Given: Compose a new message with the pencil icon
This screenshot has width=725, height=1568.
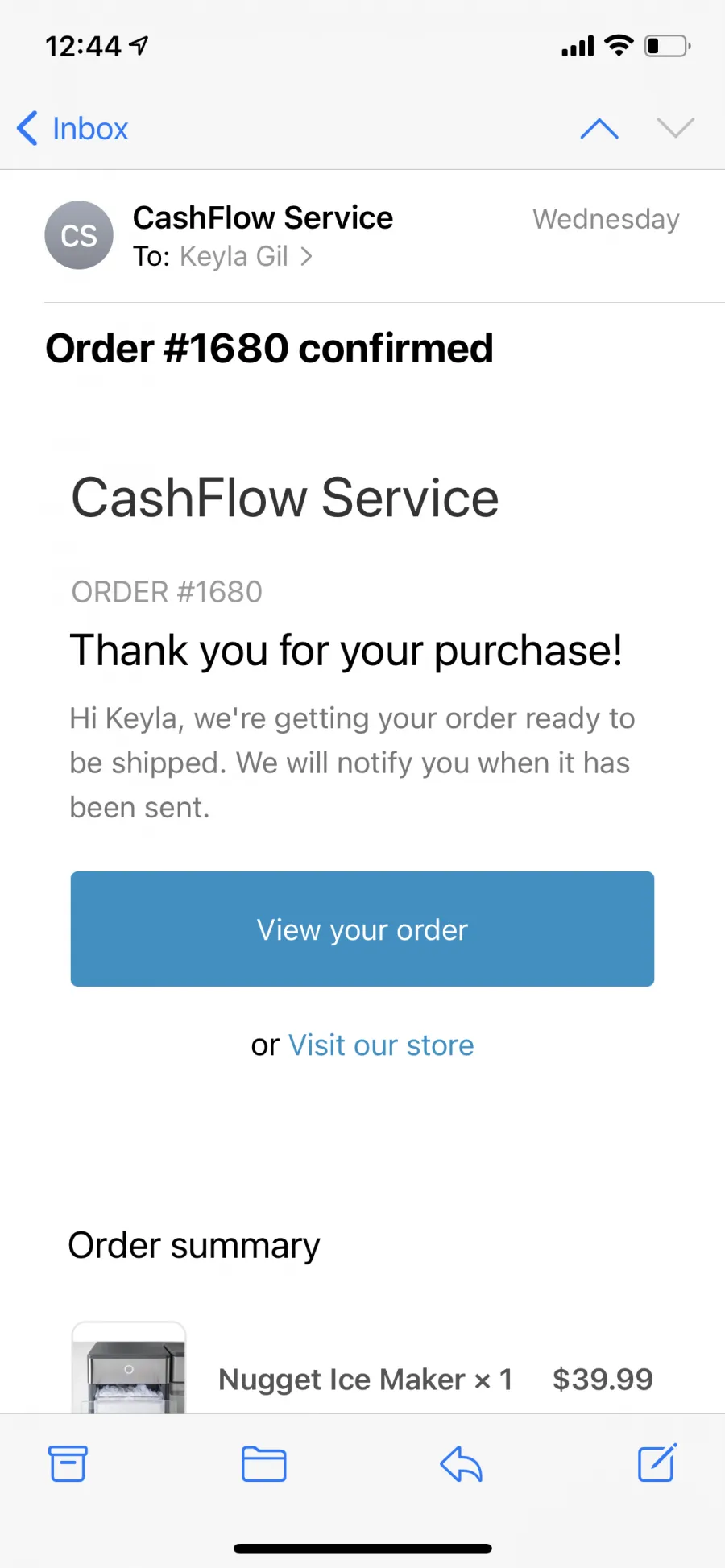Looking at the screenshot, I should (x=657, y=1463).
